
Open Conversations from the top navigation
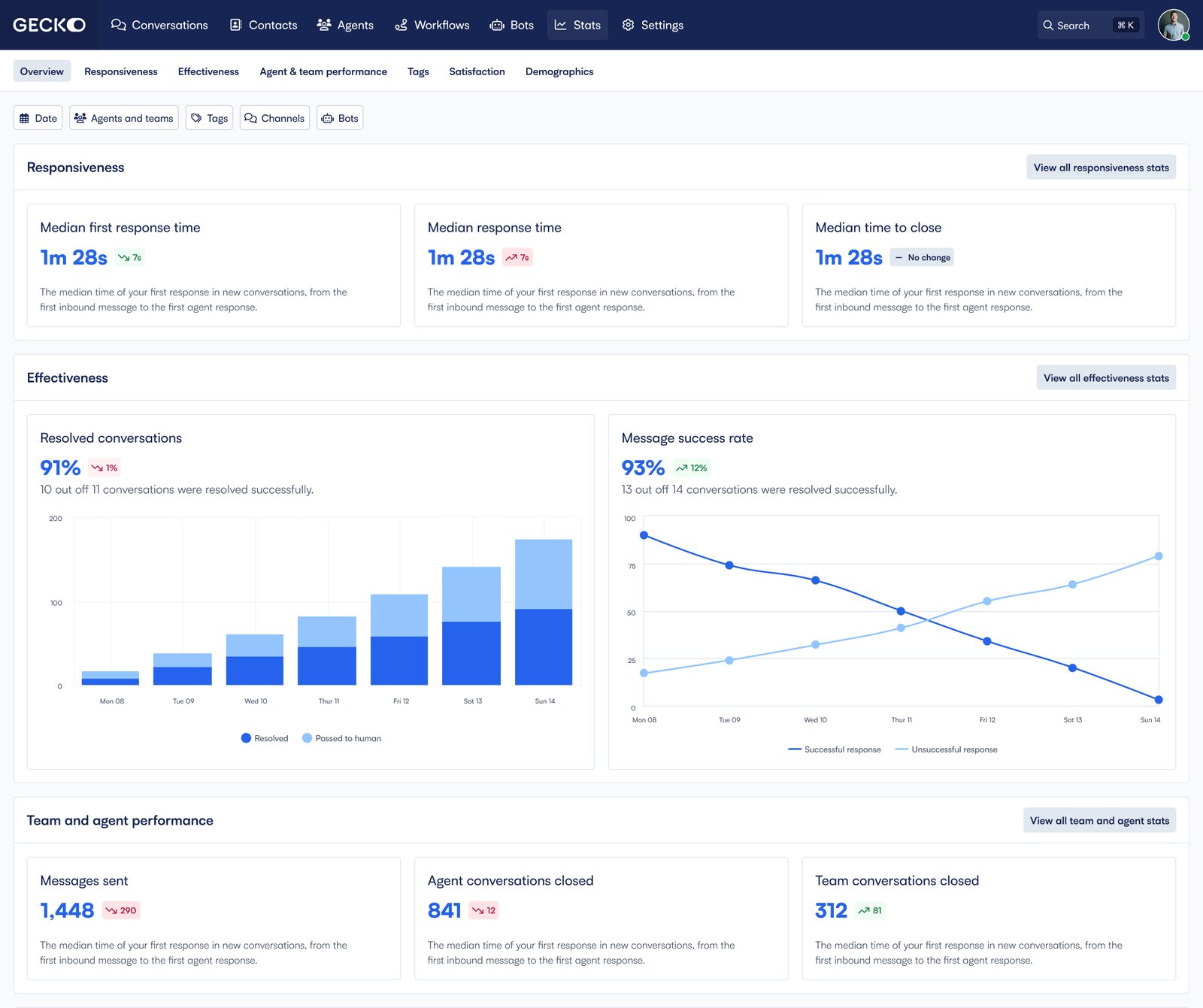[x=159, y=25]
